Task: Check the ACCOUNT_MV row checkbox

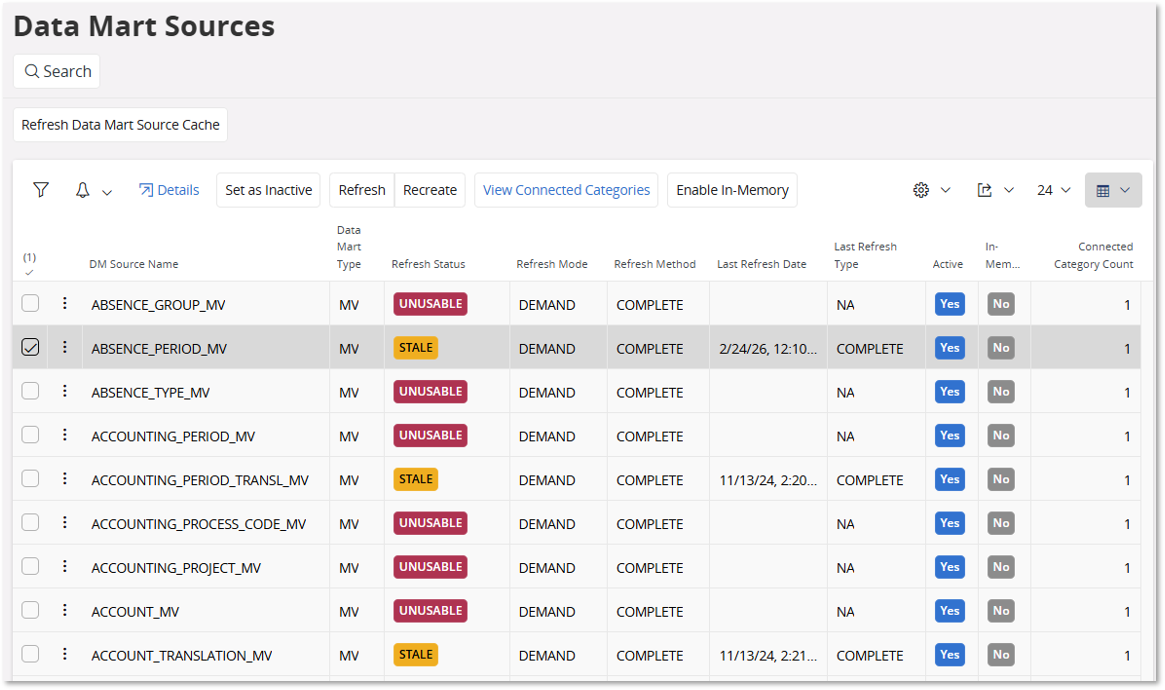Action: pyautogui.click(x=30, y=610)
